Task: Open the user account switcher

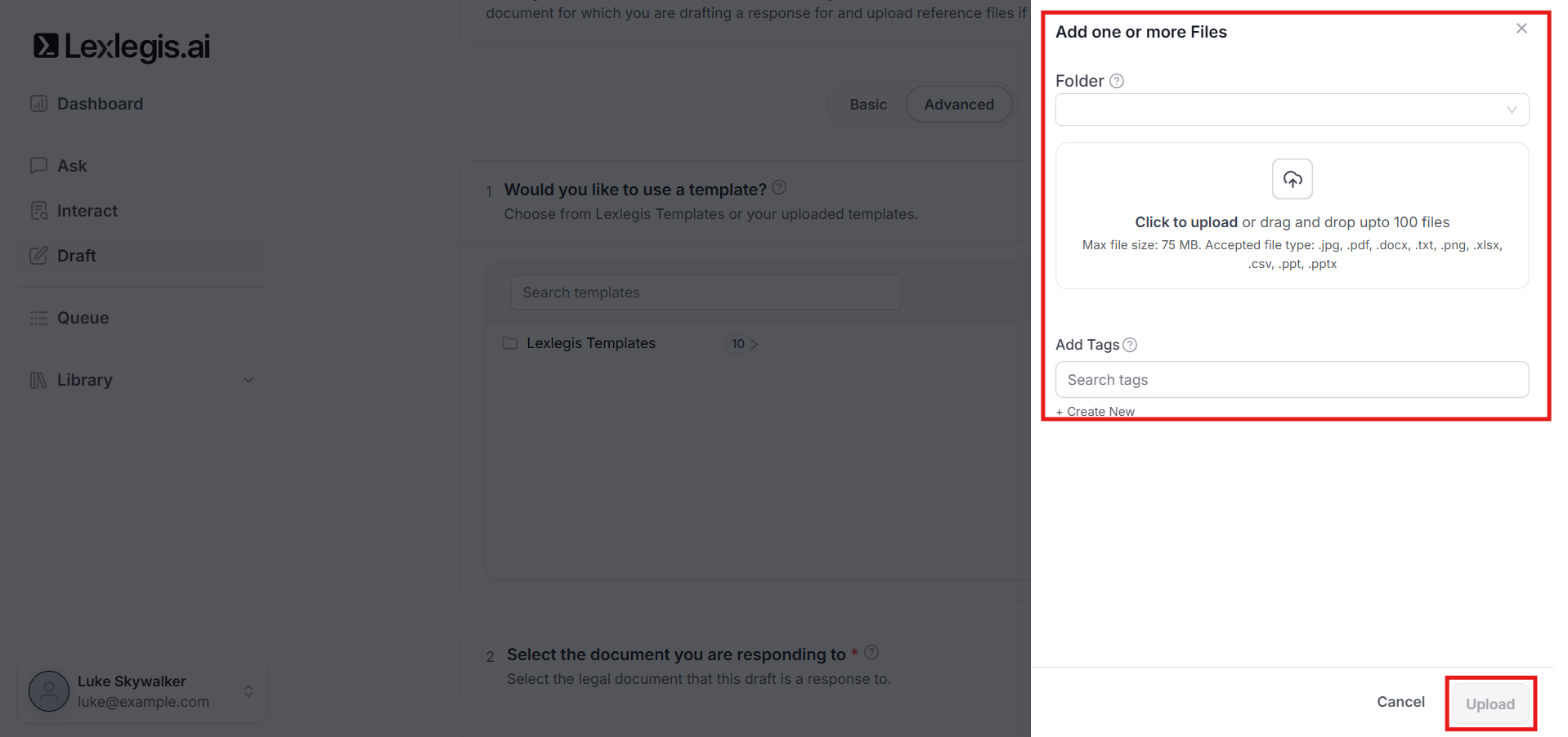Action: point(249,691)
